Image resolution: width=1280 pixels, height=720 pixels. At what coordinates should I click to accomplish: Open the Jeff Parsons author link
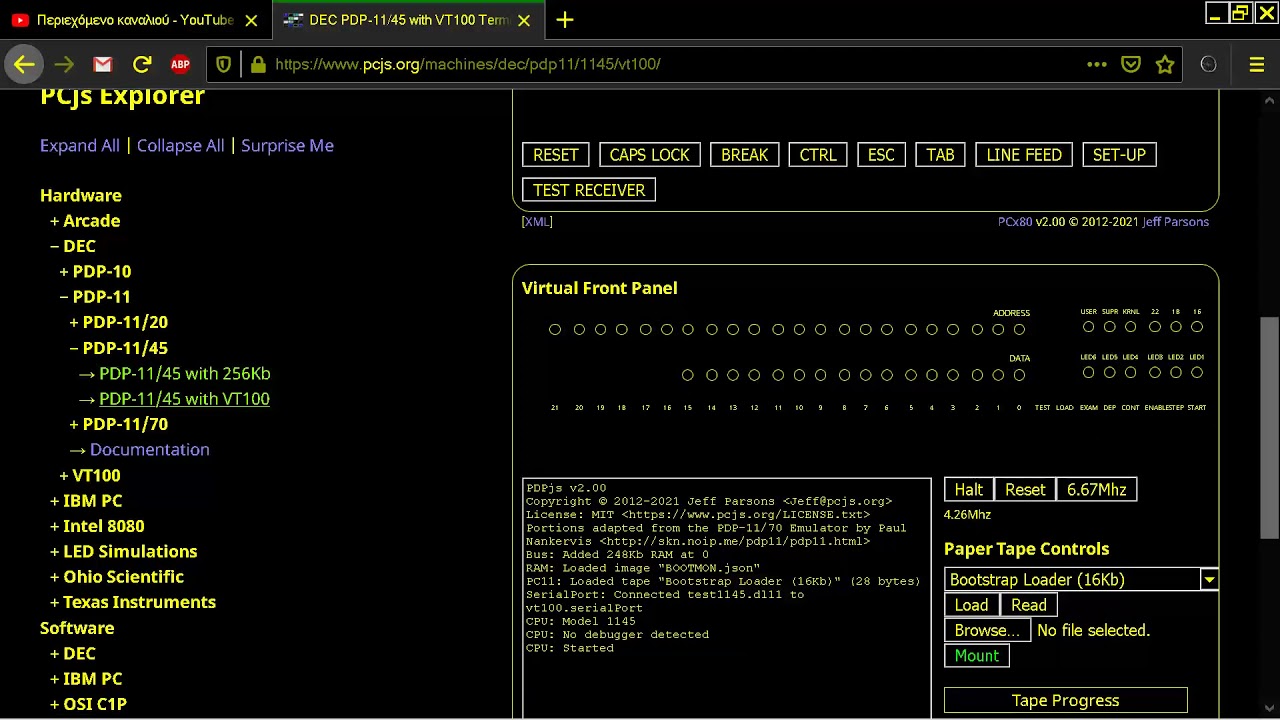click(1175, 222)
